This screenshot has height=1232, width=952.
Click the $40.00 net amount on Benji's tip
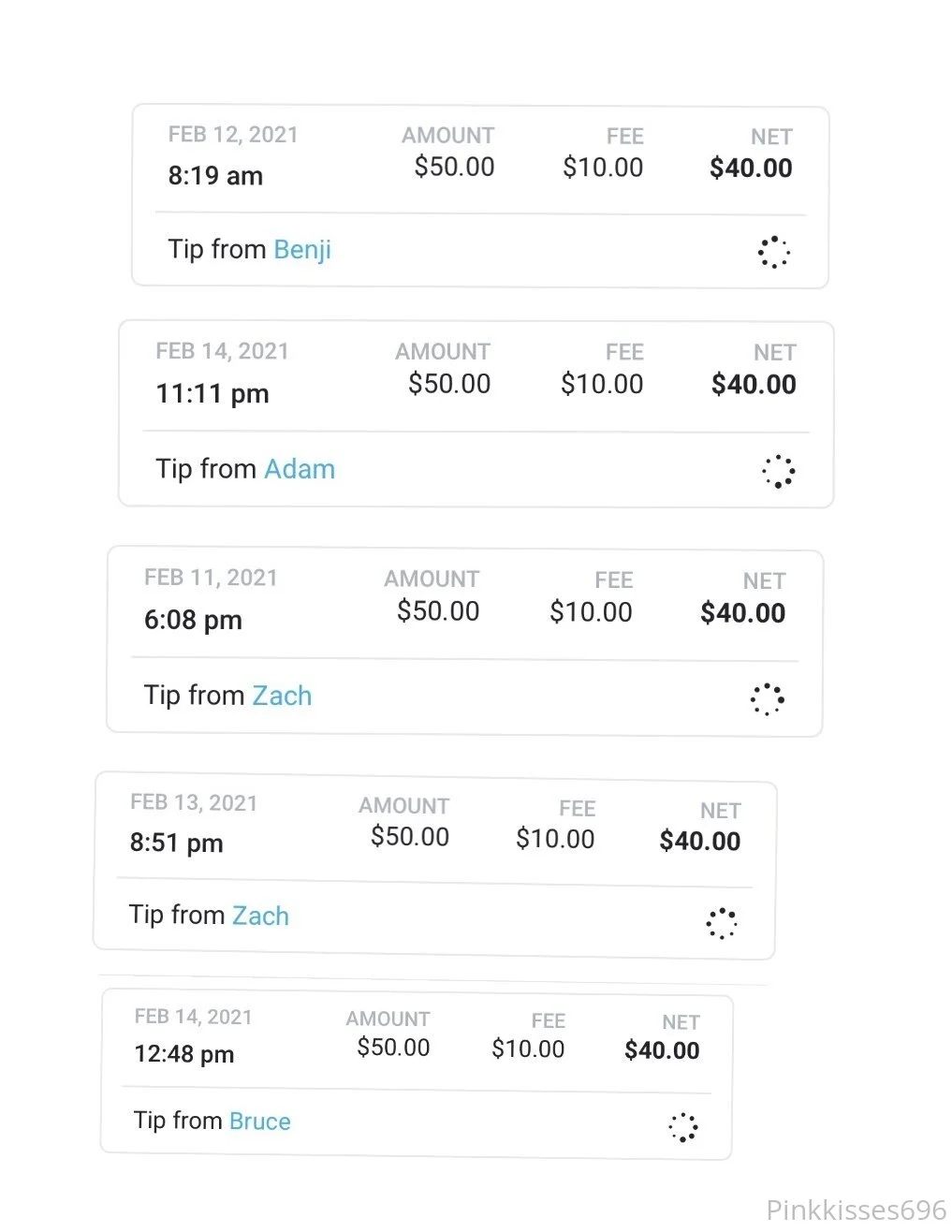point(751,169)
